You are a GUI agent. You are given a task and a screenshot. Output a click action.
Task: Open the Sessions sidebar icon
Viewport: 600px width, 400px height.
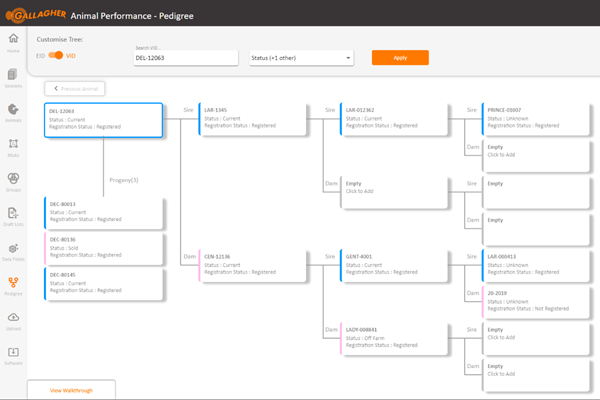(x=13, y=77)
